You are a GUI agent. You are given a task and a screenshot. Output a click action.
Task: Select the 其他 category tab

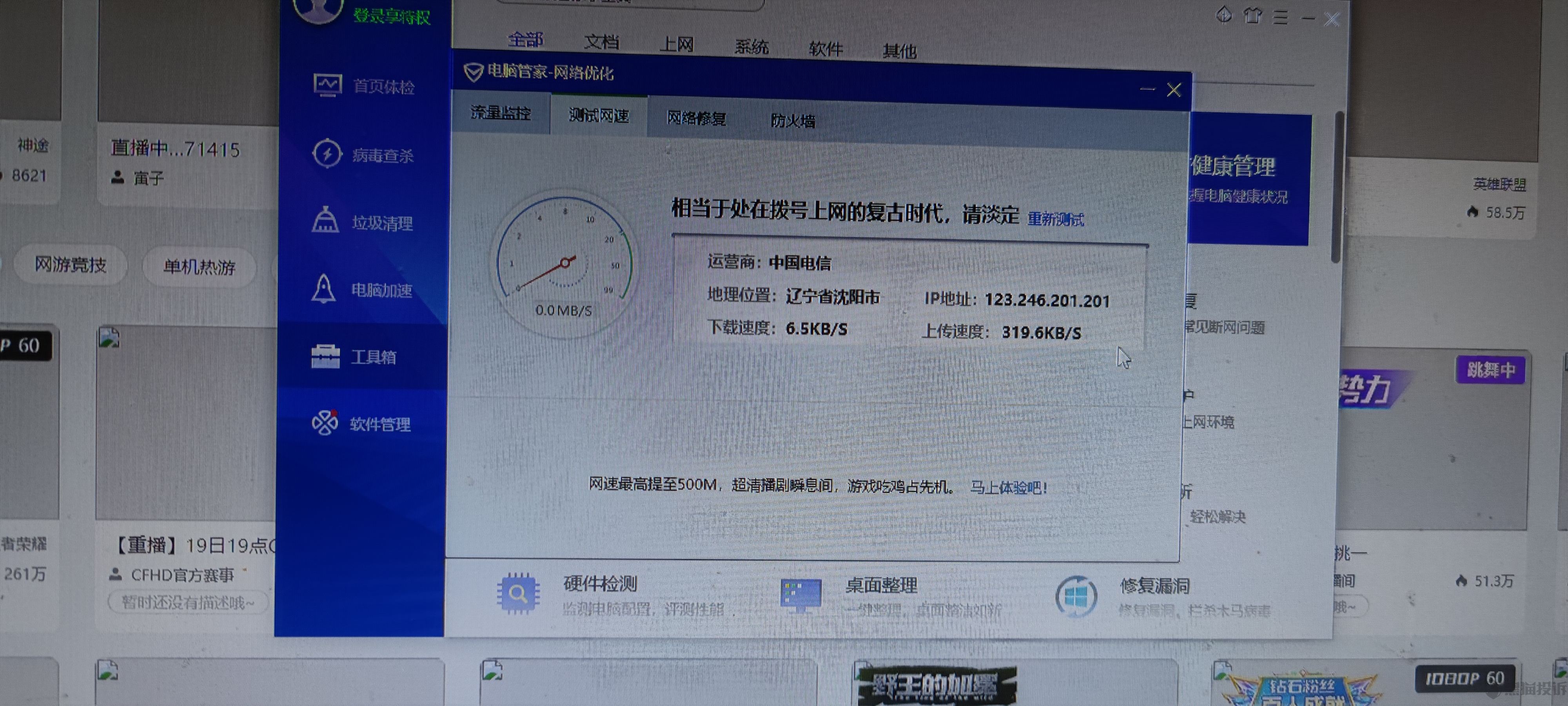(899, 51)
